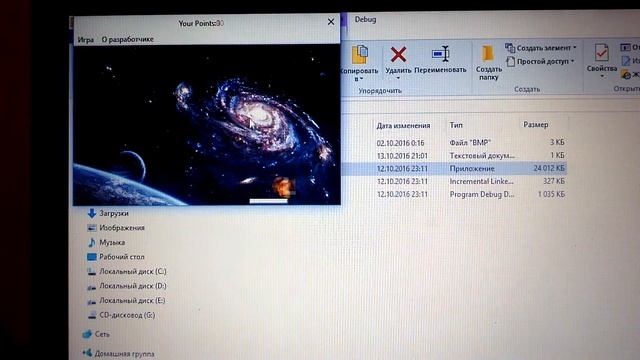This screenshot has width=640, height=360.
Task: Select the Приложение file row
Action: coord(454,168)
